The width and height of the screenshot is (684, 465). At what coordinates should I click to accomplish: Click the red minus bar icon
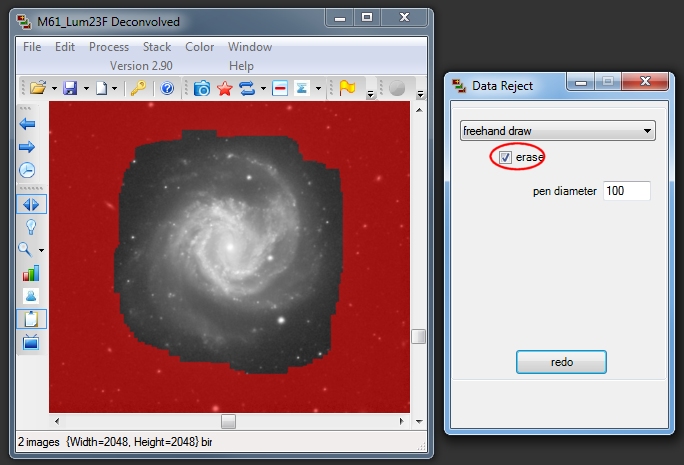[x=280, y=88]
